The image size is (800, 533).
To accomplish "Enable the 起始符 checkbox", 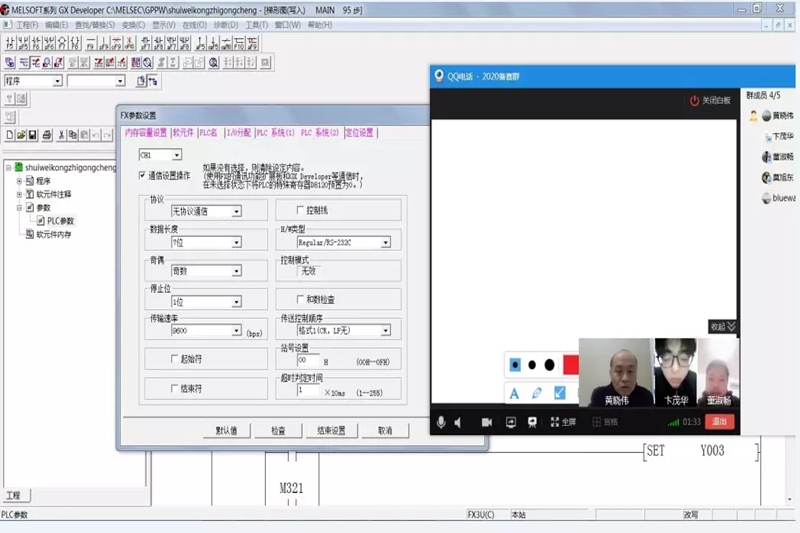I will pos(174,359).
